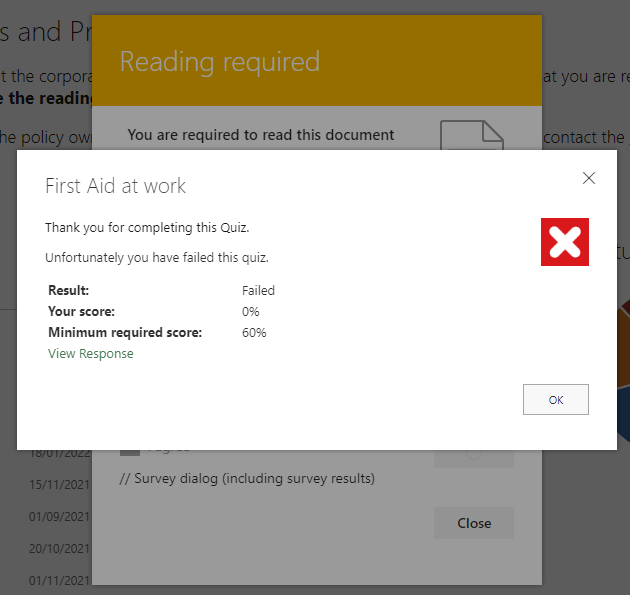Click the First Aid at work title

click(116, 186)
